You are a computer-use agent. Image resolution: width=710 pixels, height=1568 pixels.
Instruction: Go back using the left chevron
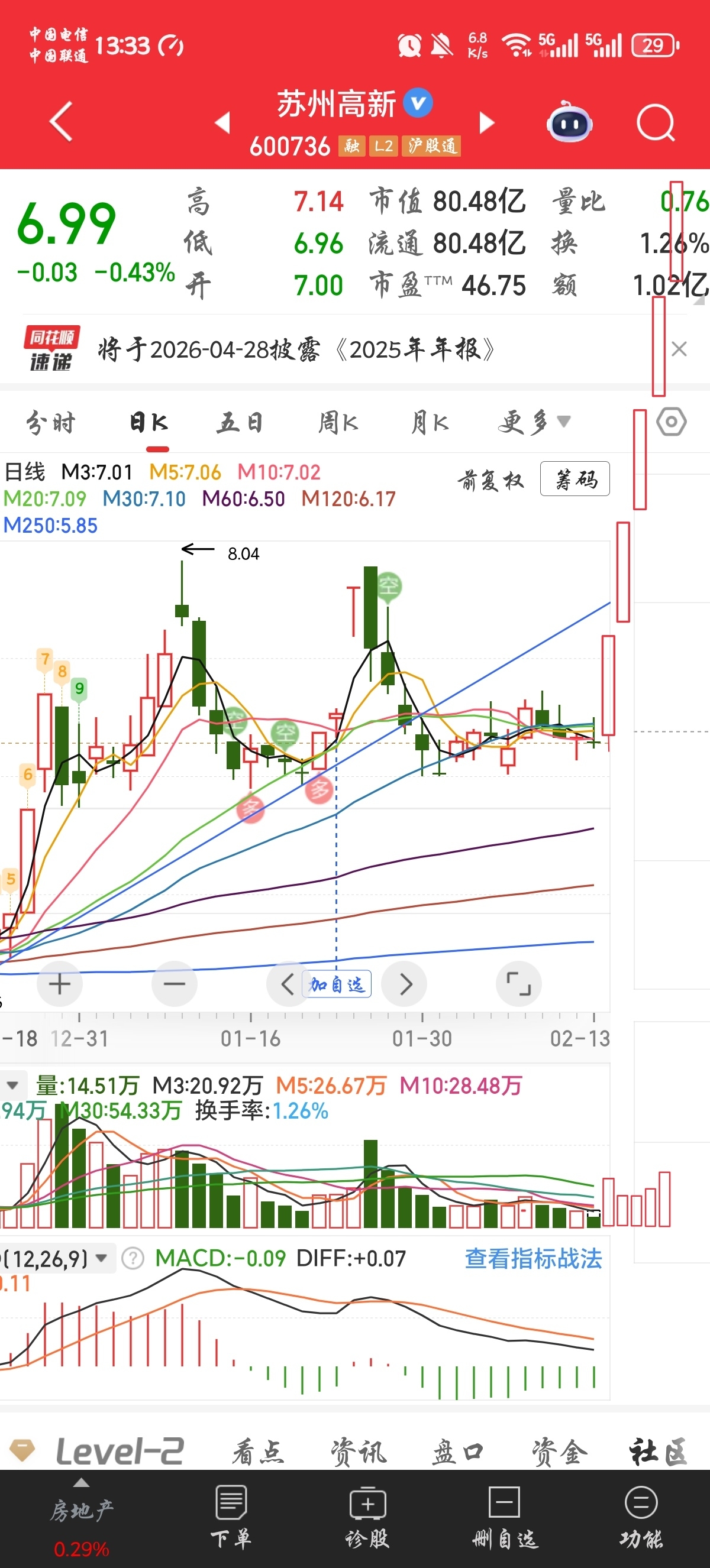(61, 122)
